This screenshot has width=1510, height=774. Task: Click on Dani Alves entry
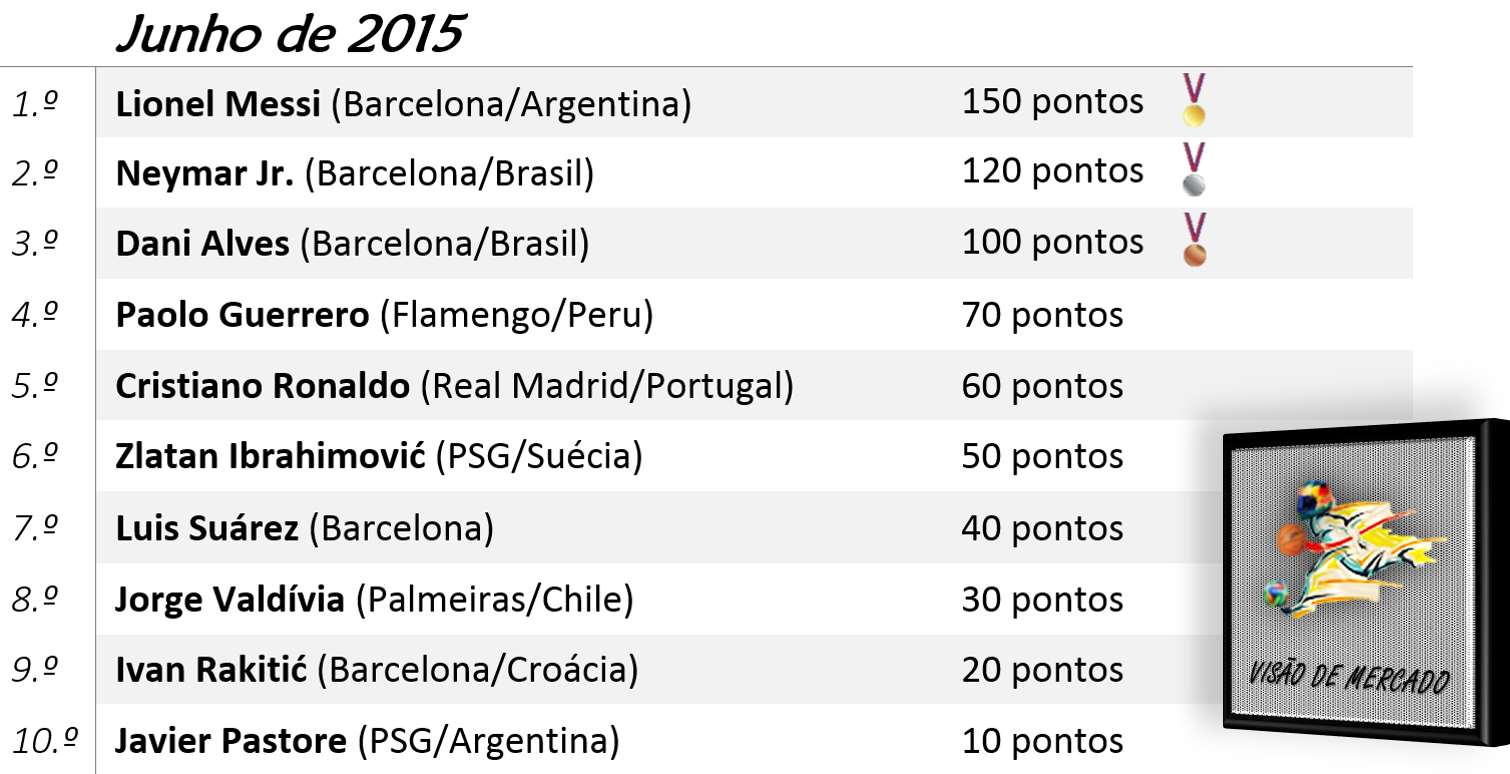pos(202,244)
